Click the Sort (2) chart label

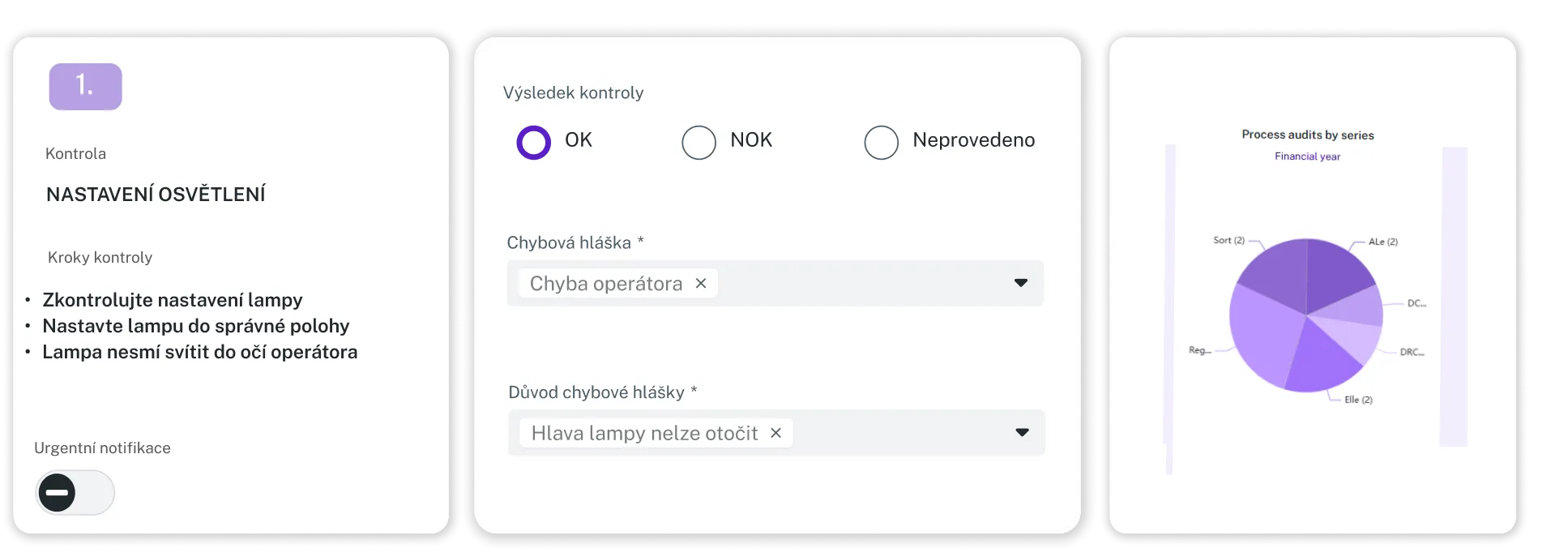point(1228,240)
